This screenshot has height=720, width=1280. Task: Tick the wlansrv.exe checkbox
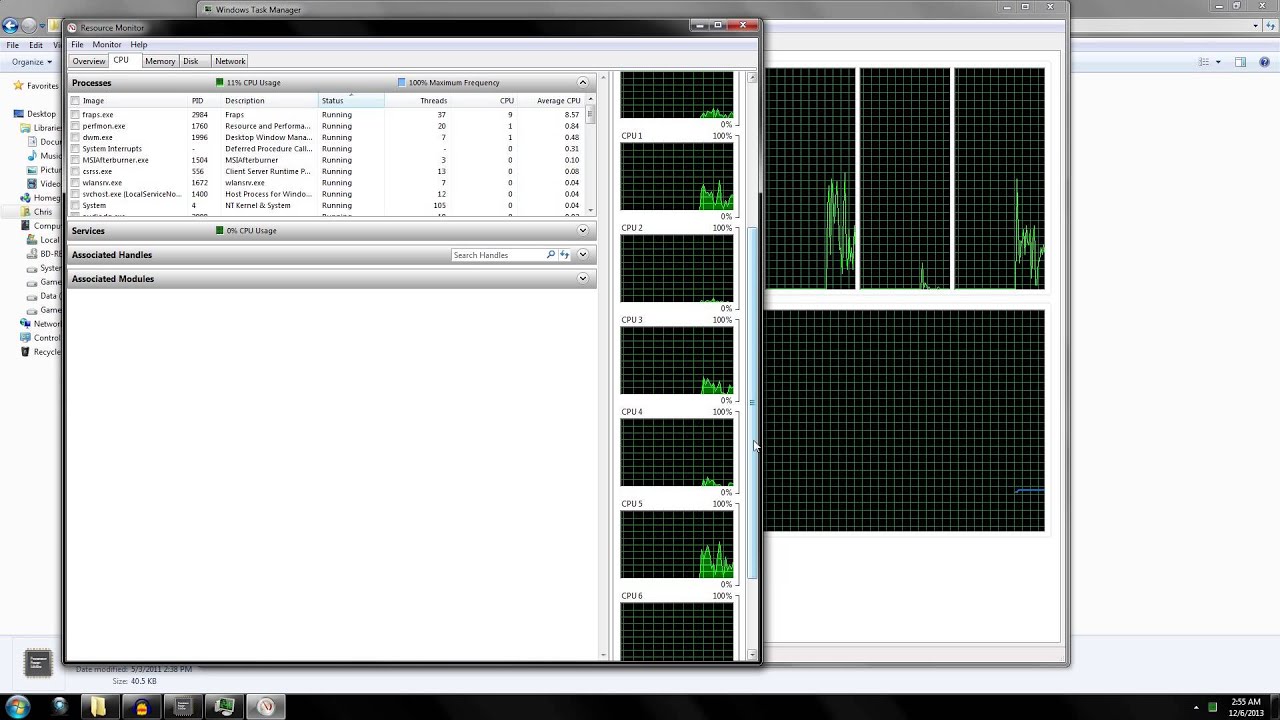click(x=75, y=183)
